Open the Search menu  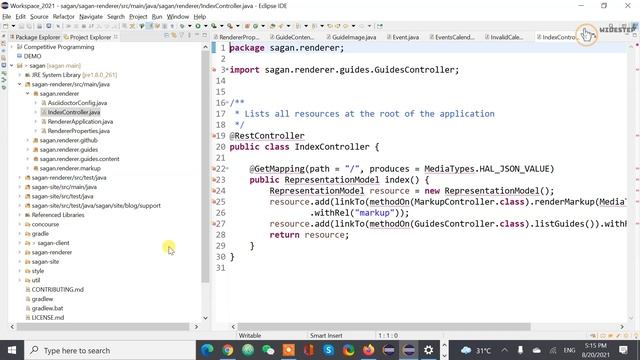point(116,17)
